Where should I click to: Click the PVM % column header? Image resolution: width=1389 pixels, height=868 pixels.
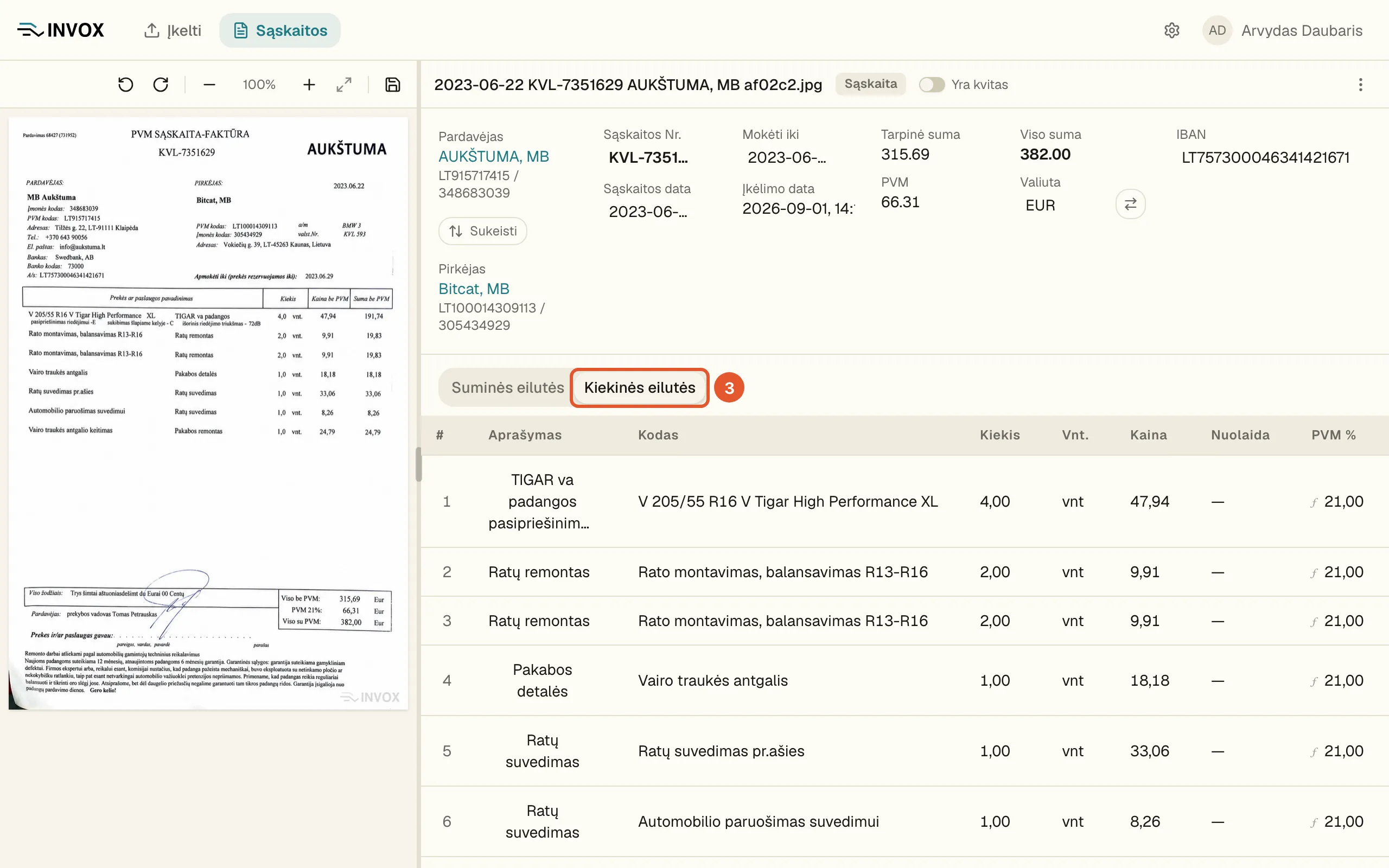(x=1333, y=435)
